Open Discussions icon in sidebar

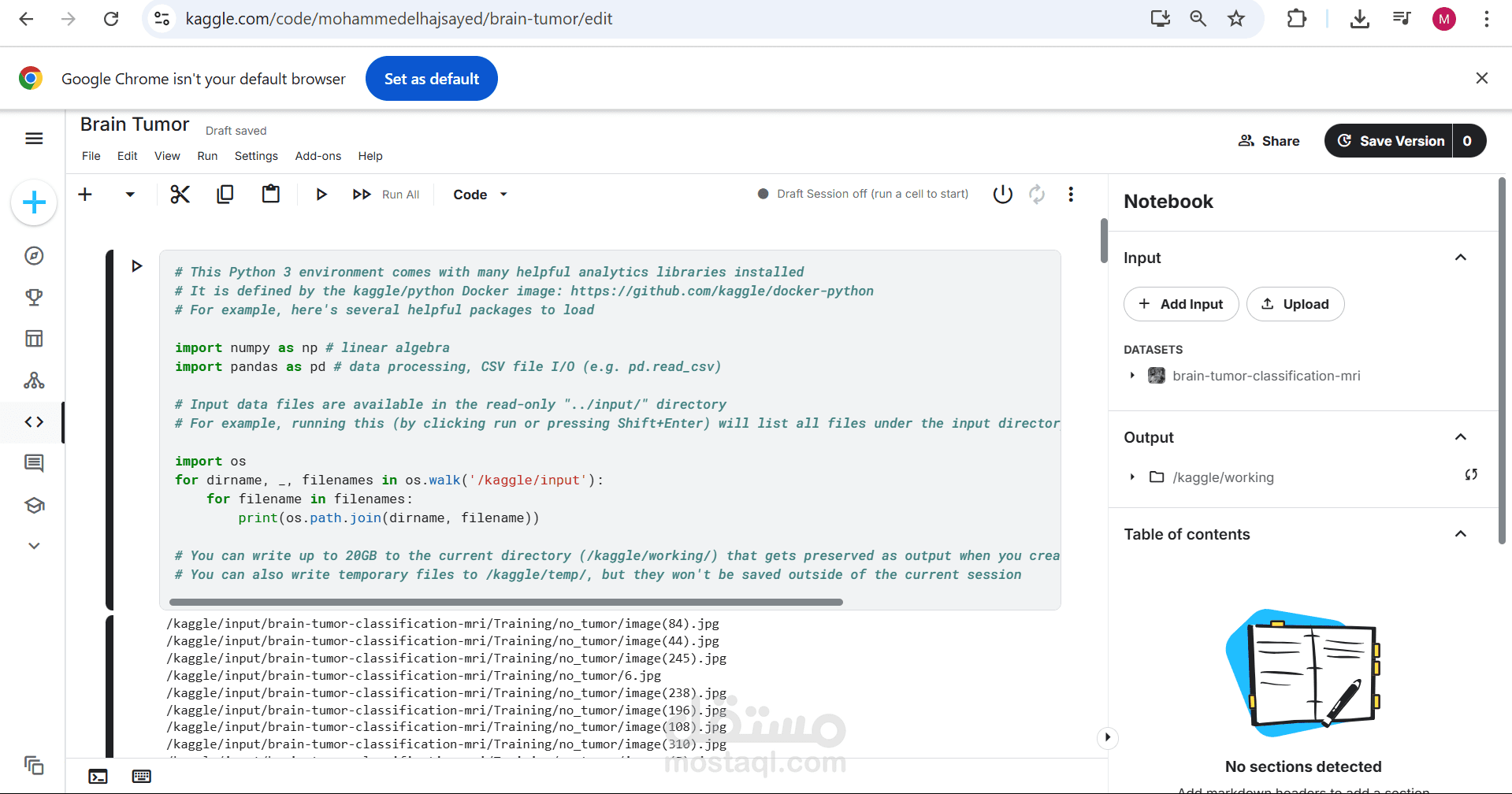pyautogui.click(x=34, y=463)
